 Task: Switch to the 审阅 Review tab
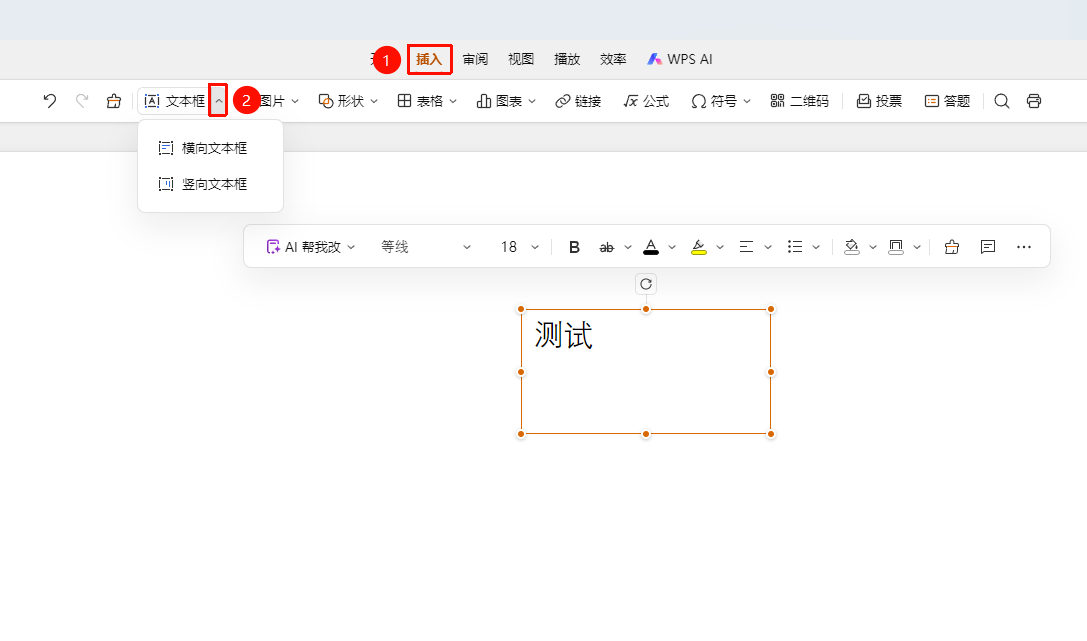476,59
